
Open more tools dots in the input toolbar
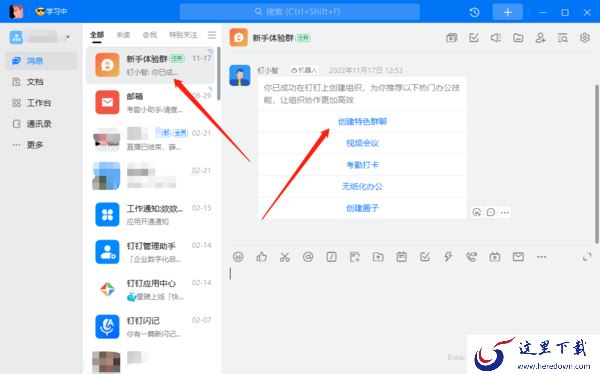541,257
